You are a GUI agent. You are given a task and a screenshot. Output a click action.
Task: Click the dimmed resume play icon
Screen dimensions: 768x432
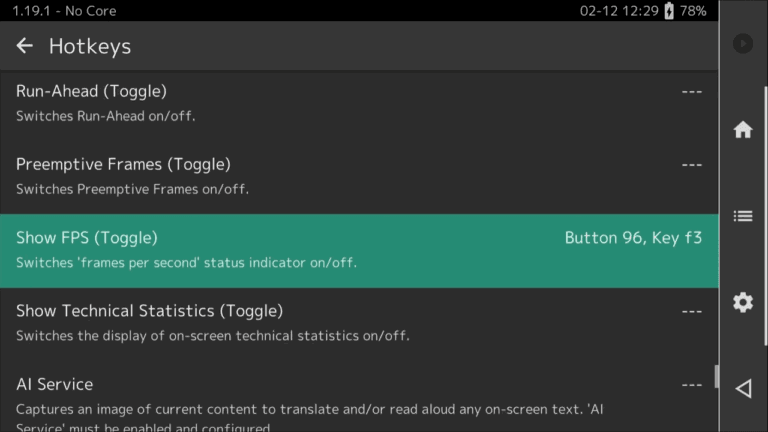[x=743, y=44]
